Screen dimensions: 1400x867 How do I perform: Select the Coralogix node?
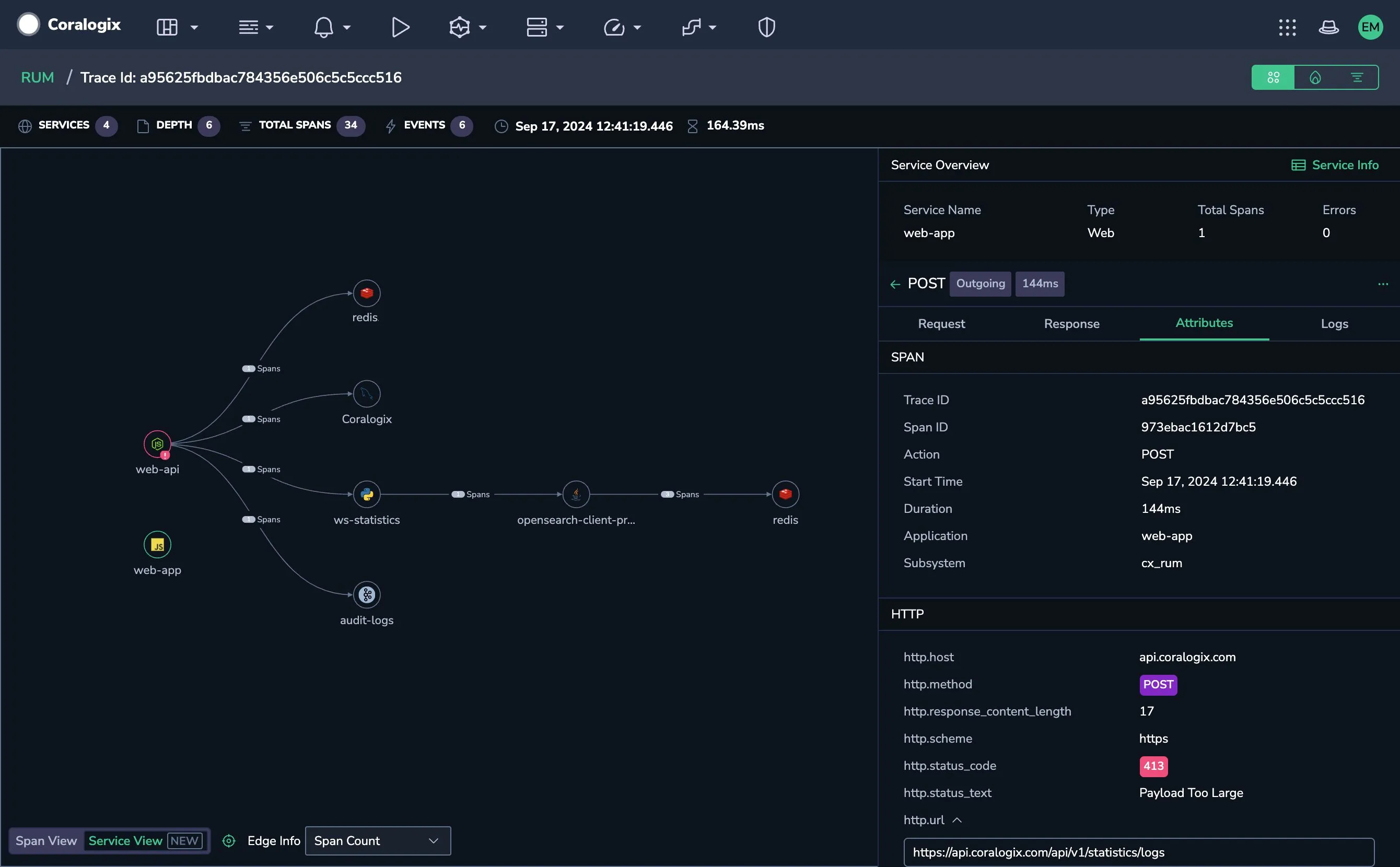pyautogui.click(x=367, y=394)
